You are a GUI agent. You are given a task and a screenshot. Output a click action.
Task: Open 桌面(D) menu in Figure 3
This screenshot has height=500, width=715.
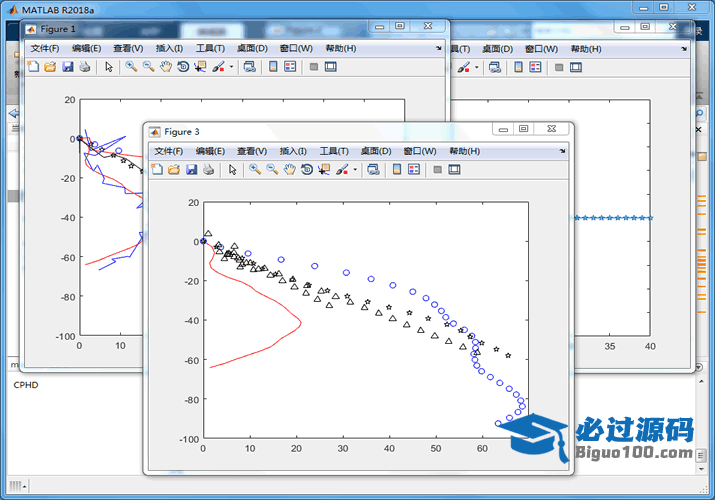point(376,151)
